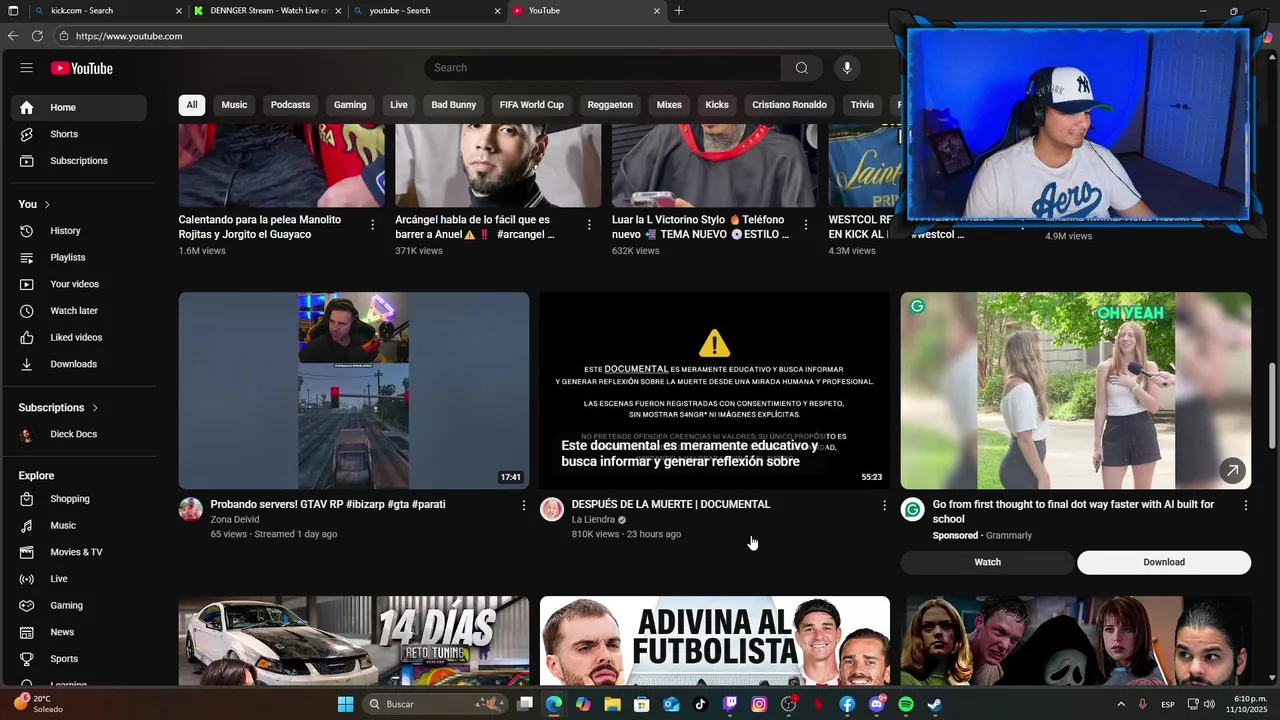This screenshot has height=720, width=1280.
Task: Open the ADIVINA AL FUTBOLISTA video thumbnail
Action: click(x=714, y=641)
